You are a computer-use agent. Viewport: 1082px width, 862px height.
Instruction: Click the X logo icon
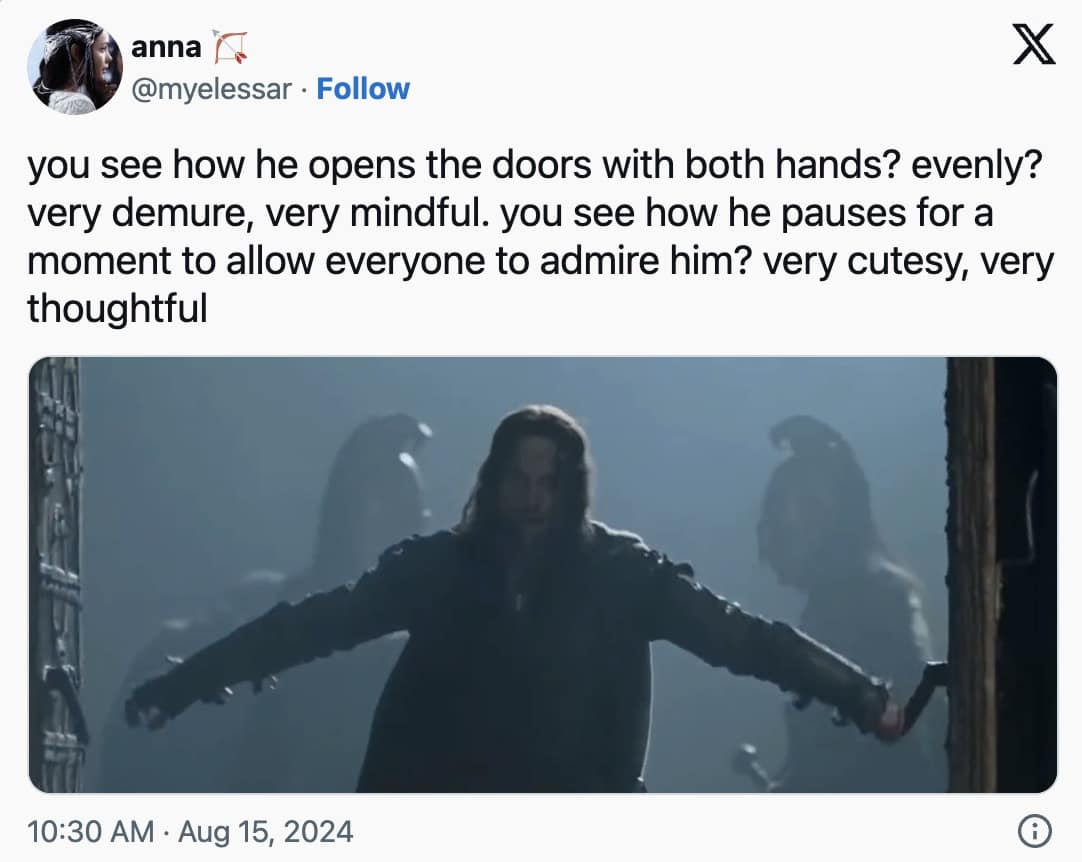click(x=1034, y=44)
